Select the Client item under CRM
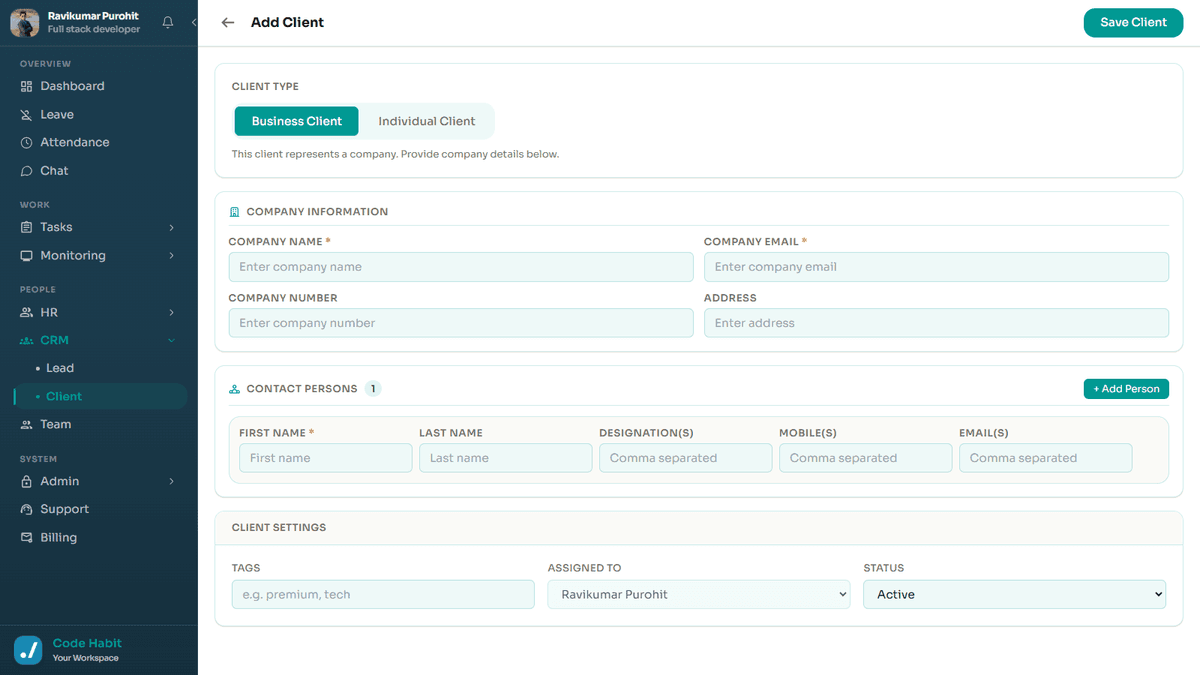 click(x=100, y=397)
